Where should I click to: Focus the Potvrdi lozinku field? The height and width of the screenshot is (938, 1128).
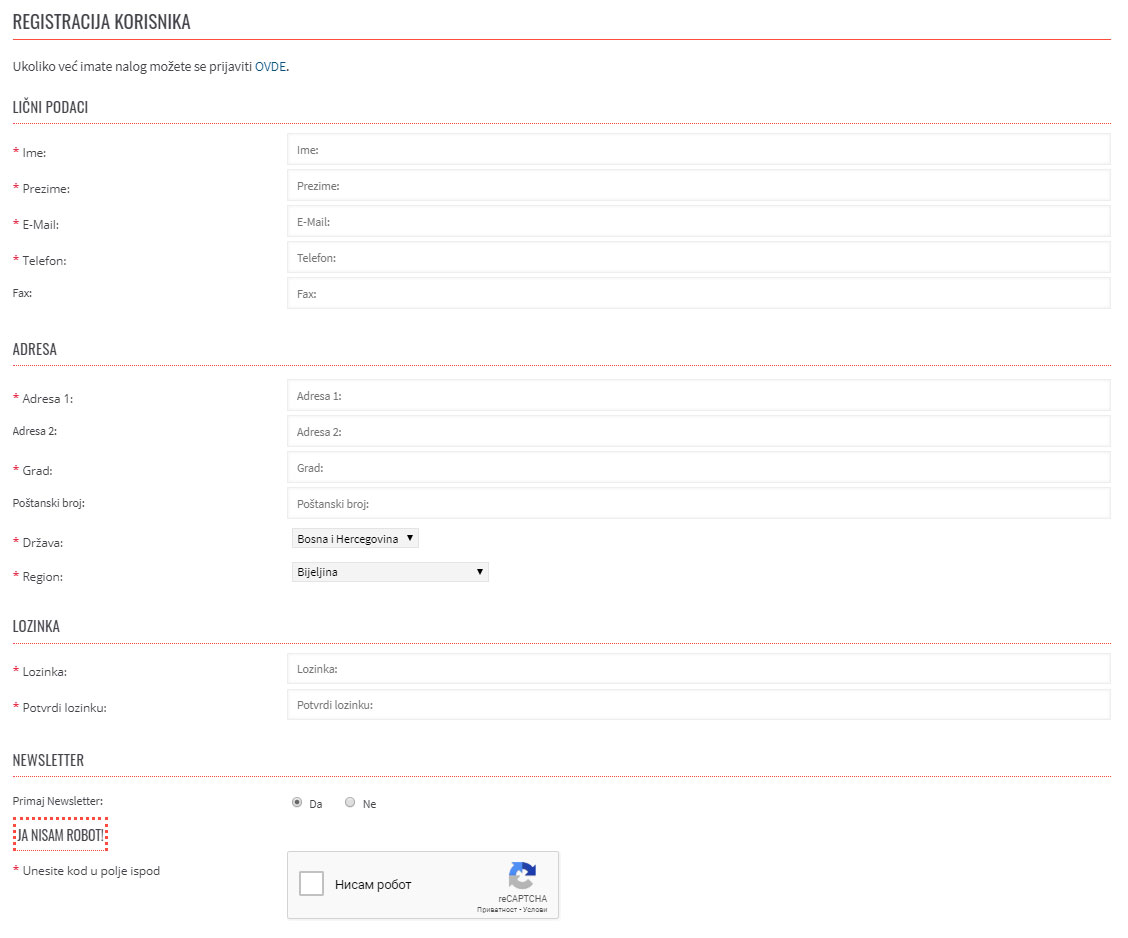pos(699,705)
